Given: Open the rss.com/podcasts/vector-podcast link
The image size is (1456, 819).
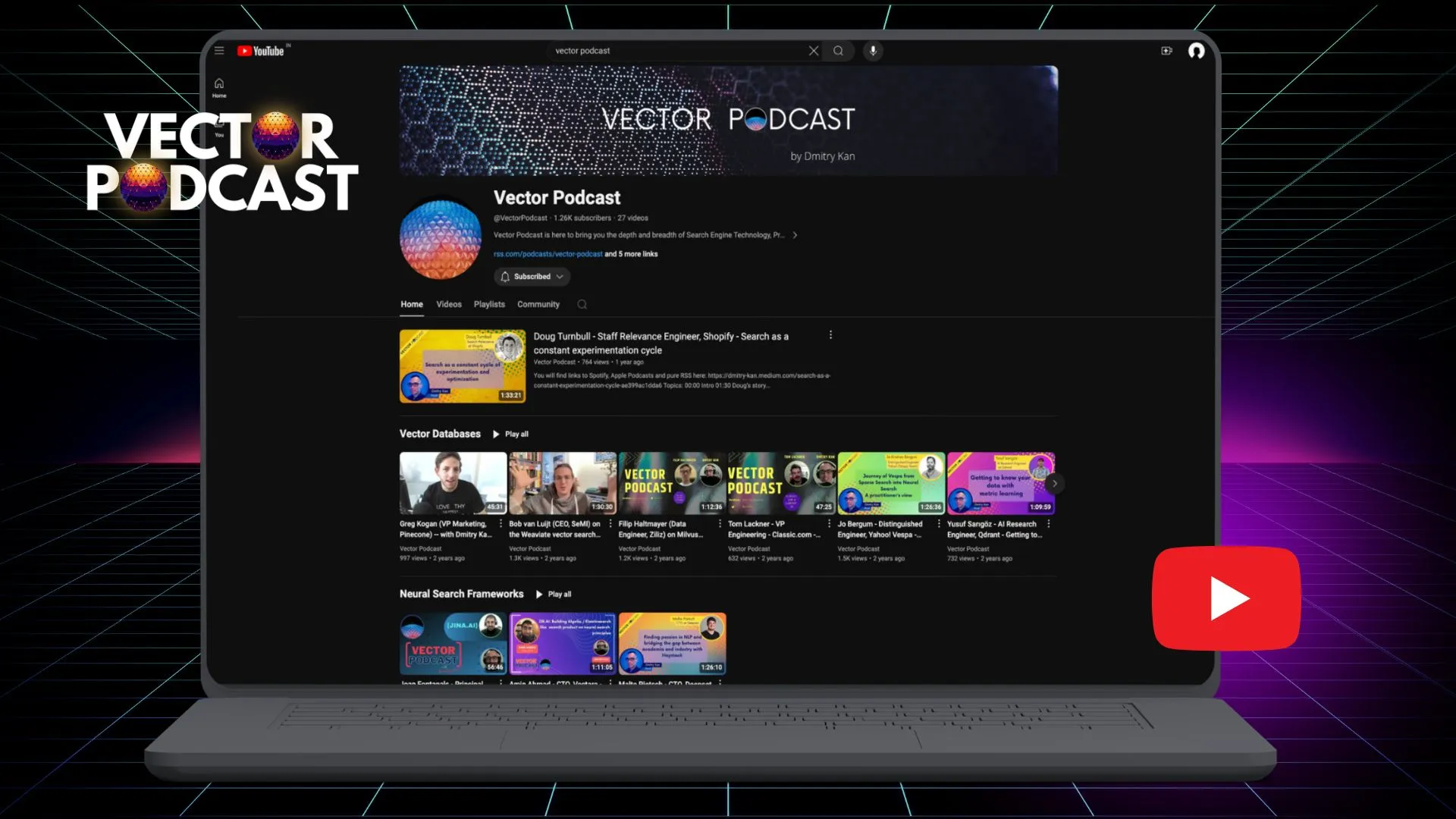Looking at the screenshot, I should pyautogui.click(x=548, y=253).
